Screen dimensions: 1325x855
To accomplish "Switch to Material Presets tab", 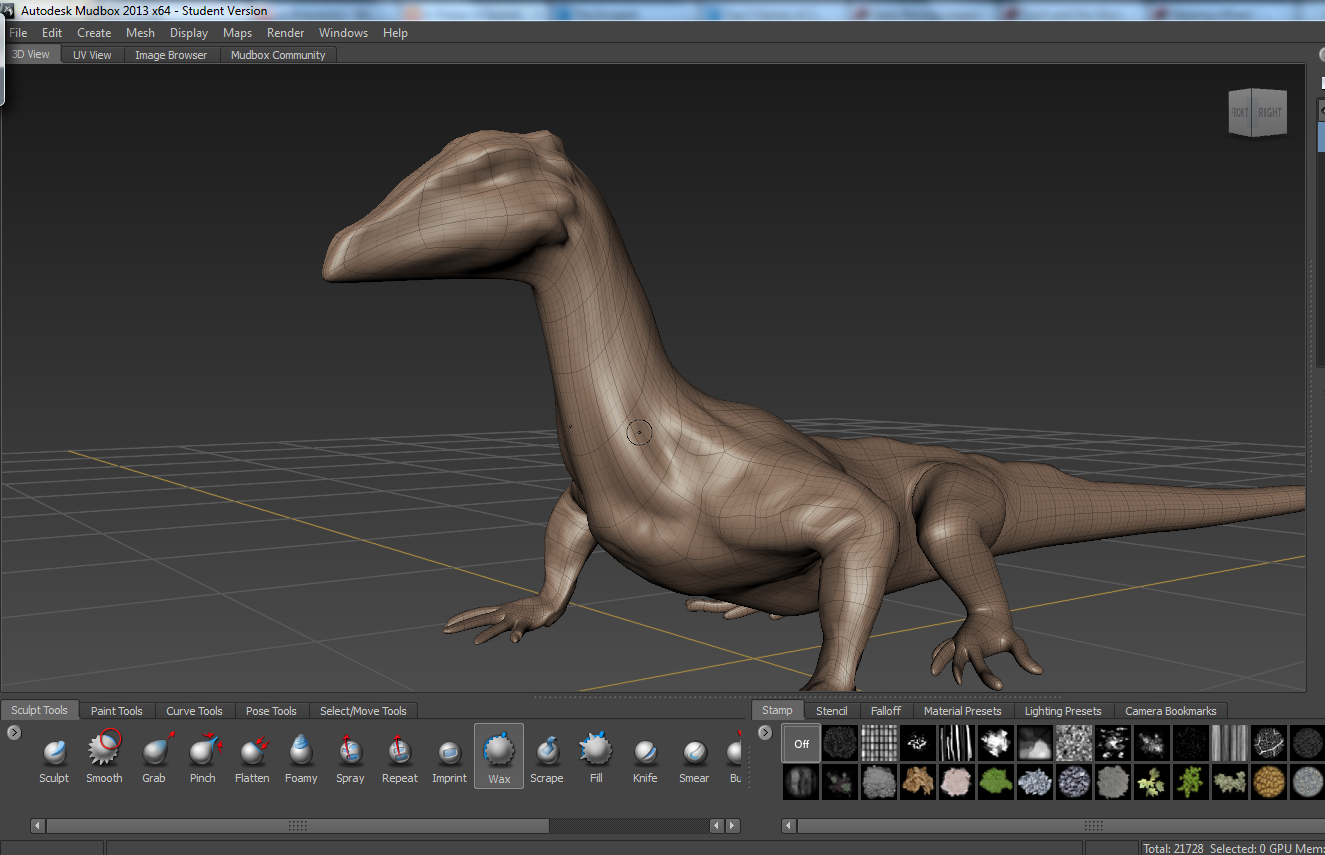I will click(962, 711).
